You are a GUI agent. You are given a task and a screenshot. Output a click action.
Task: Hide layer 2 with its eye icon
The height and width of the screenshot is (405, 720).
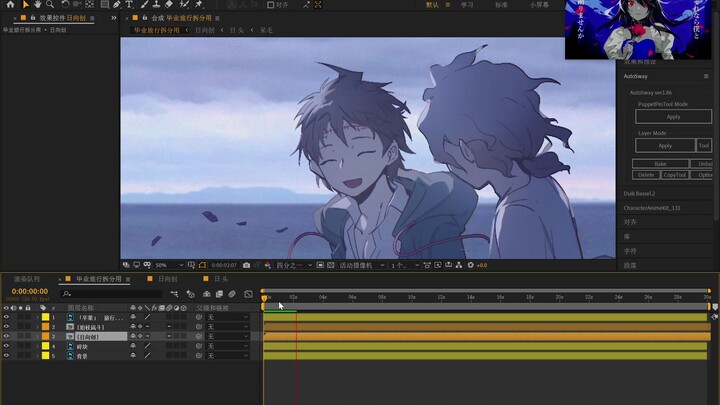click(x=6, y=327)
